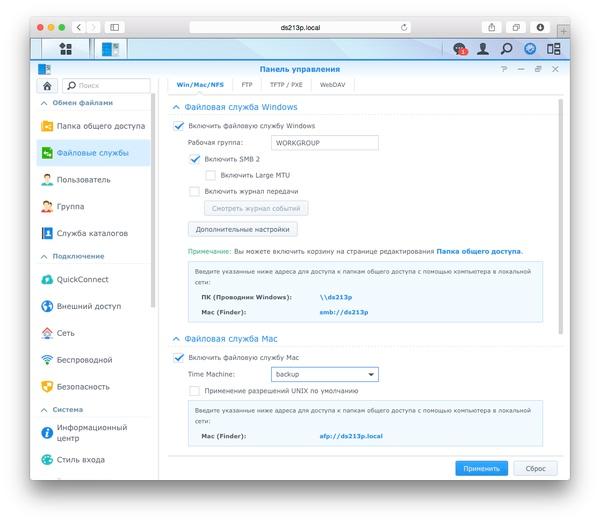600x523 pixels.
Task: Click afp://ds213p.local address link
Action: pyautogui.click(x=351, y=436)
